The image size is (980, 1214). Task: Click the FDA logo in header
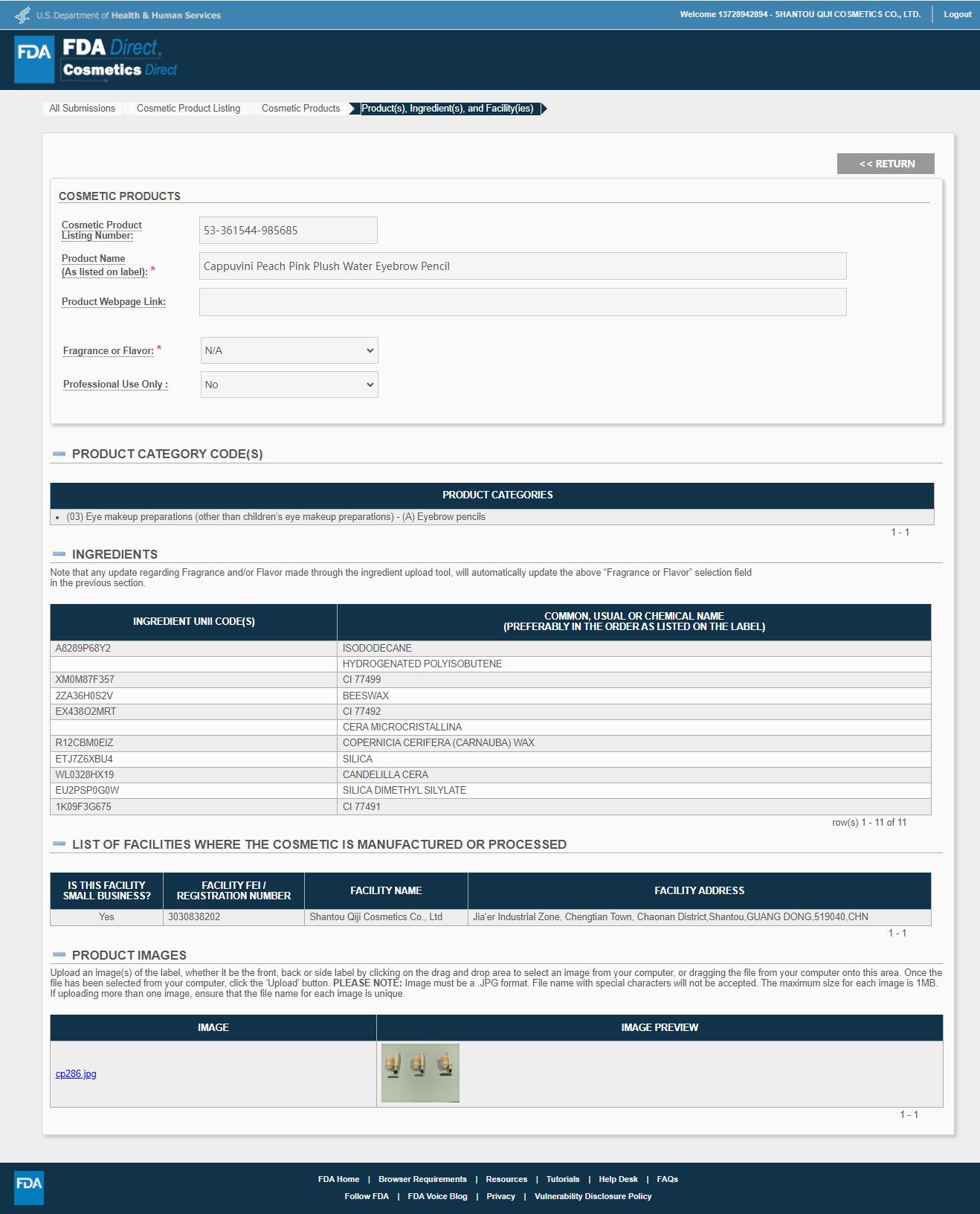pyautogui.click(x=34, y=59)
